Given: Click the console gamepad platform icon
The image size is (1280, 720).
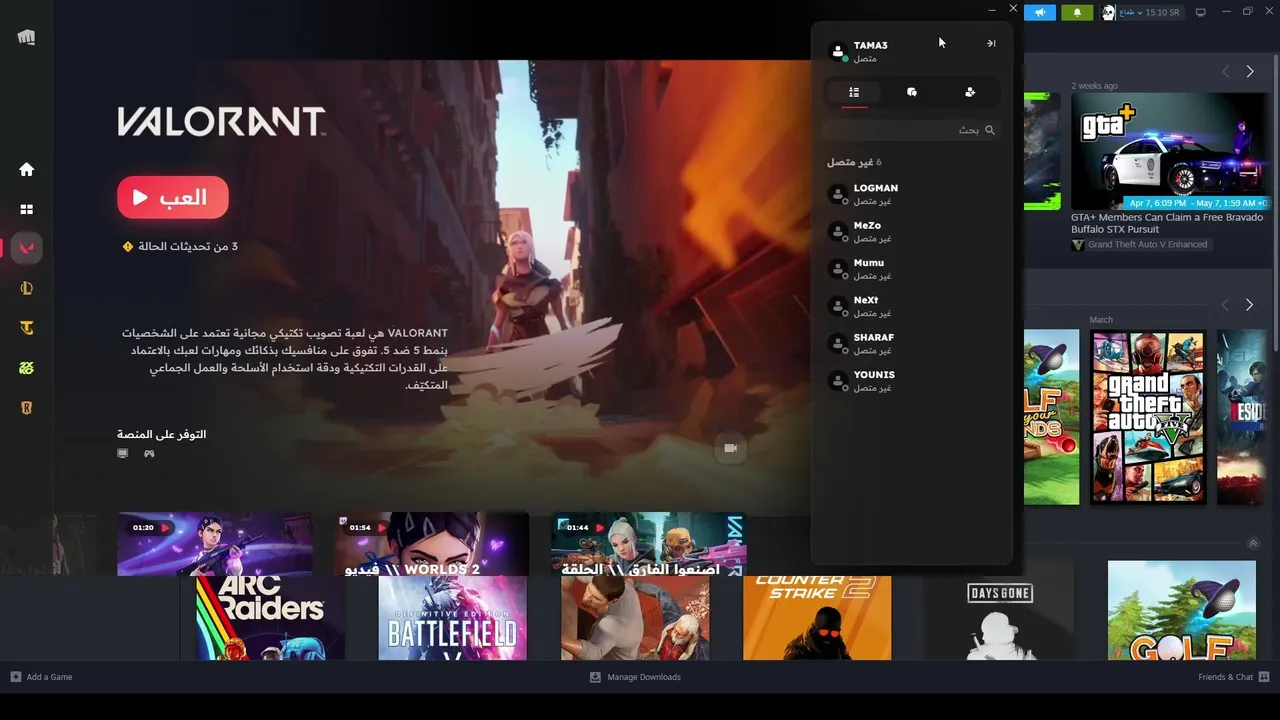Looking at the screenshot, I should point(149,453).
